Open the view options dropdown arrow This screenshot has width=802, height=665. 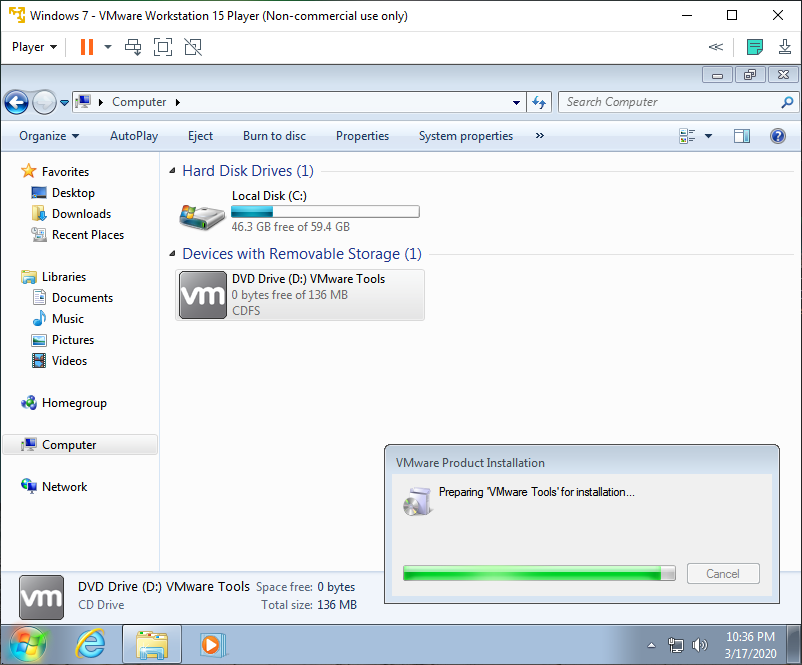[x=708, y=136]
